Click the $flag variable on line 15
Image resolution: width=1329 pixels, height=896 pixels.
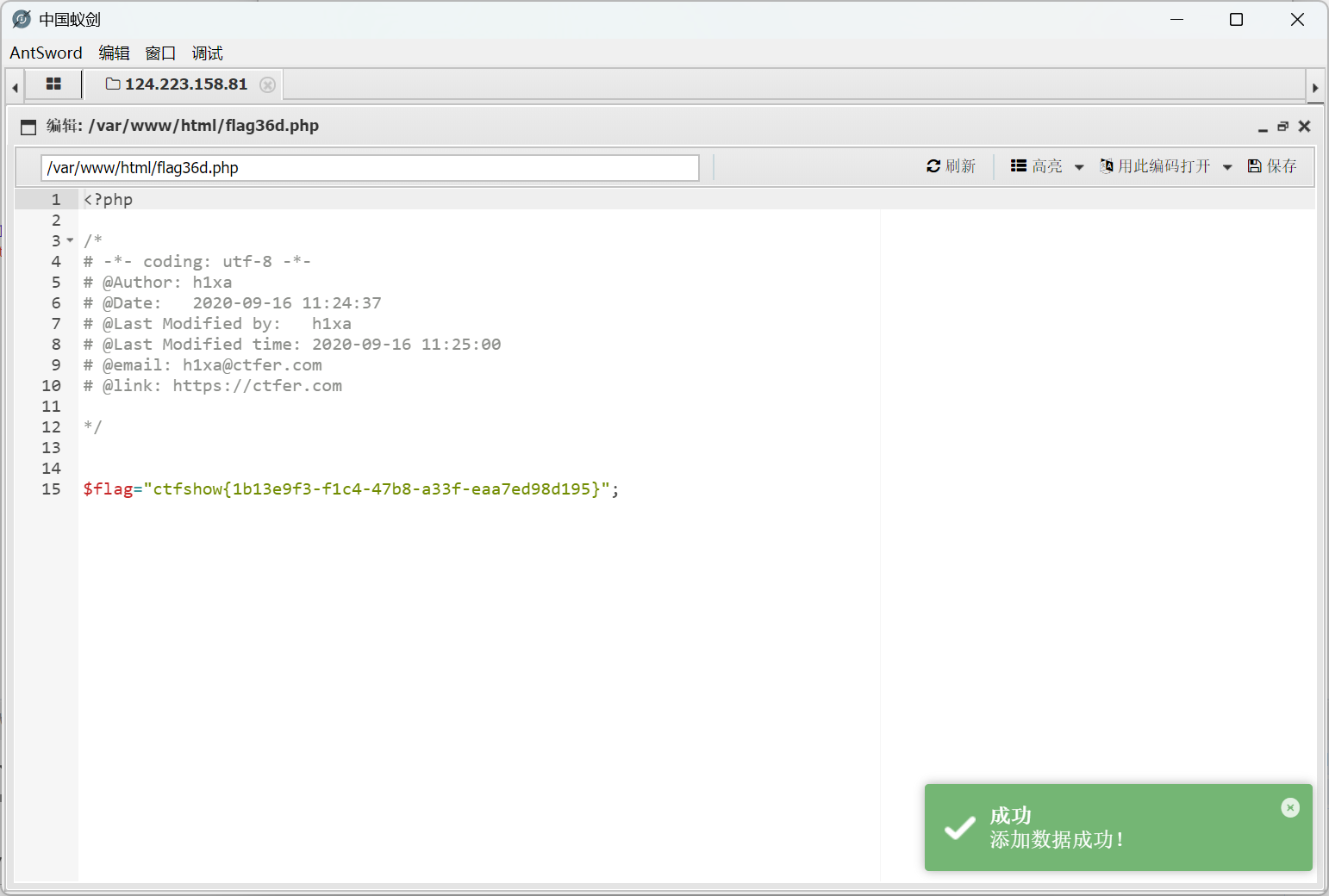108,489
